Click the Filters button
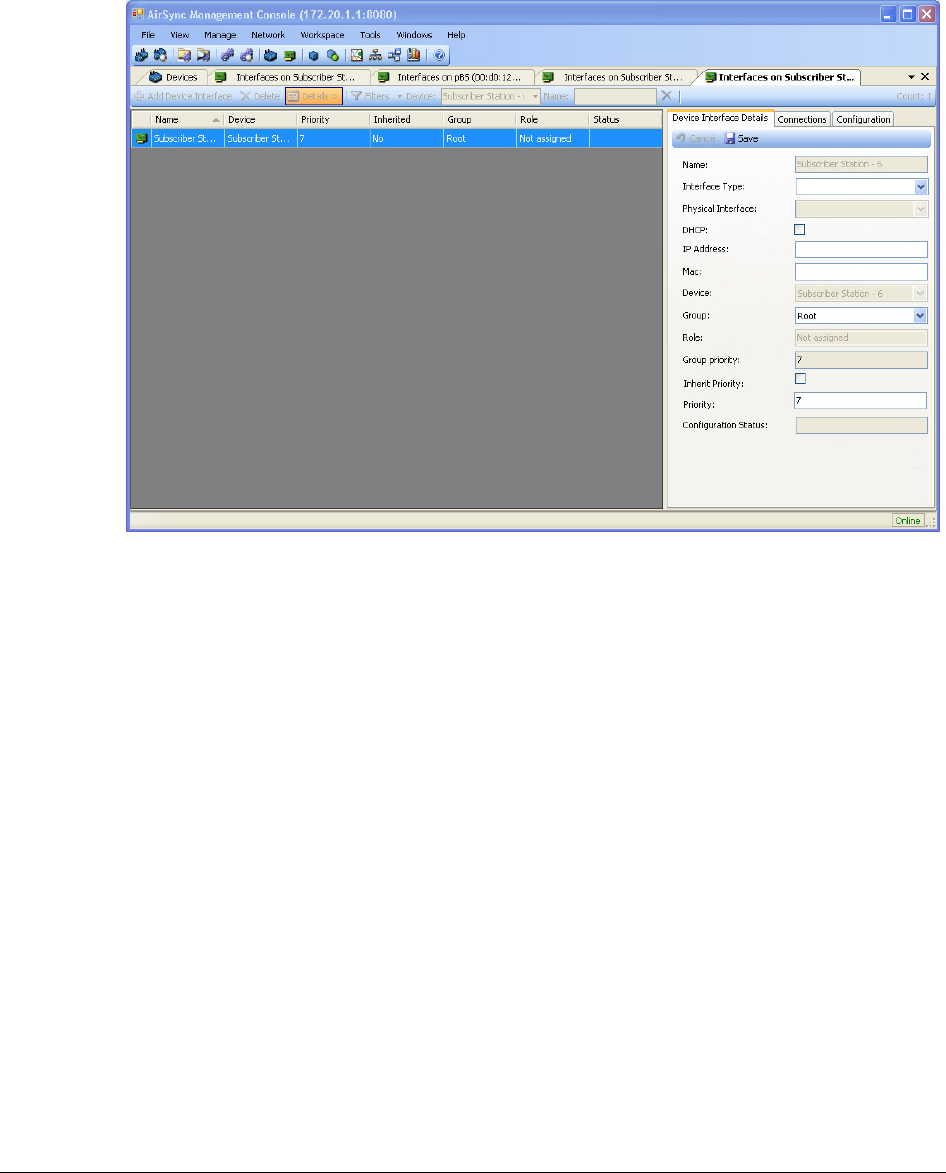 tap(370, 96)
